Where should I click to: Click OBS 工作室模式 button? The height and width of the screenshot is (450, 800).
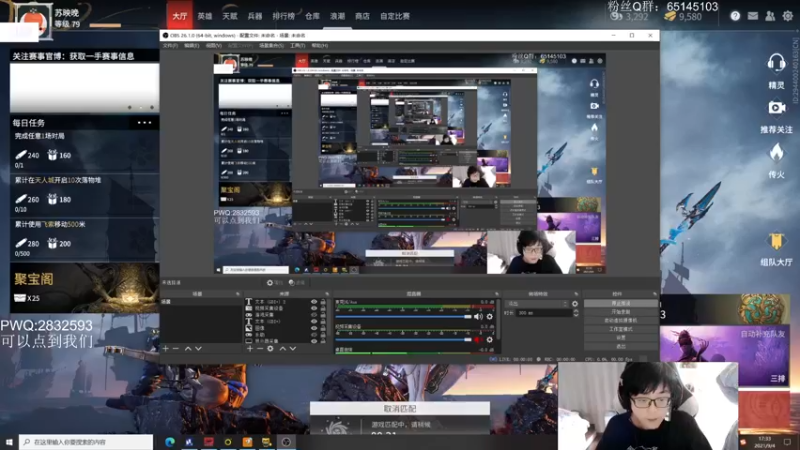pos(621,329)
